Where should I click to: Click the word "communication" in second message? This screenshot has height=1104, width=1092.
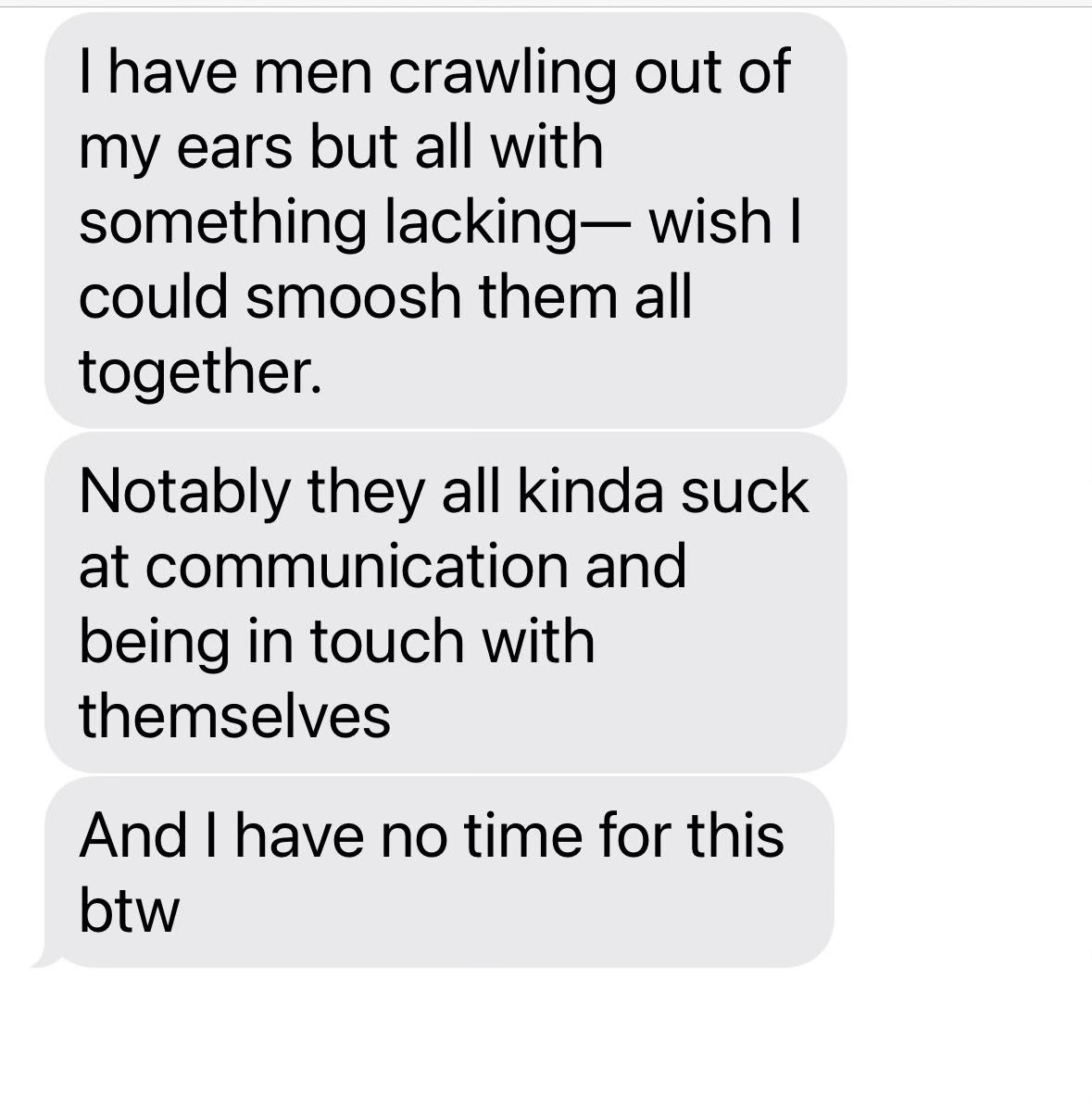[x=357, y=566]
